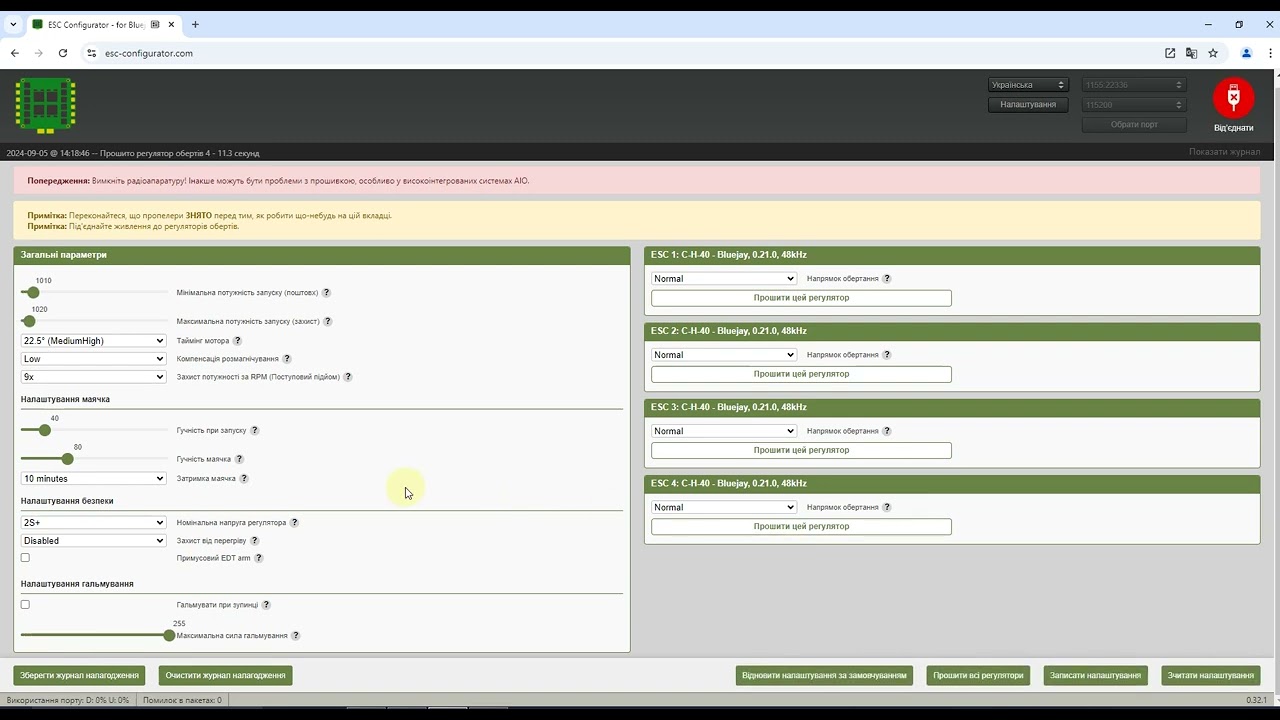Reload the page in Chrome
Screen dimensions: 1280x720
click(62, 53)
